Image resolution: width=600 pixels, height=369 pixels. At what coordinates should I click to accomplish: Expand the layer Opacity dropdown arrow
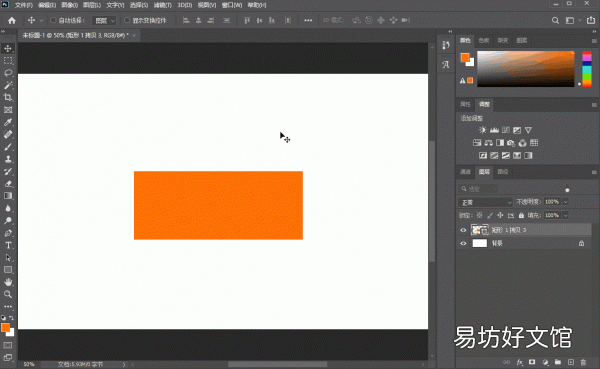[x=566, y=202]
